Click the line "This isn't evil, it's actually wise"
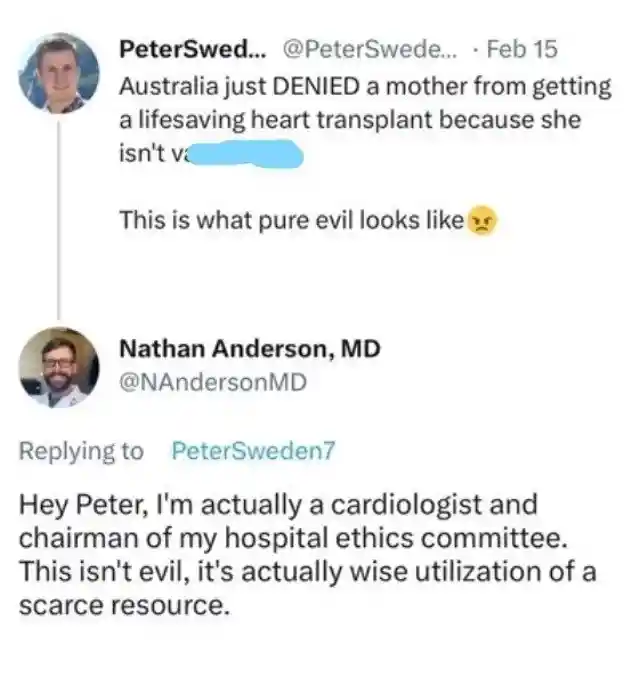 coord(307,572)
